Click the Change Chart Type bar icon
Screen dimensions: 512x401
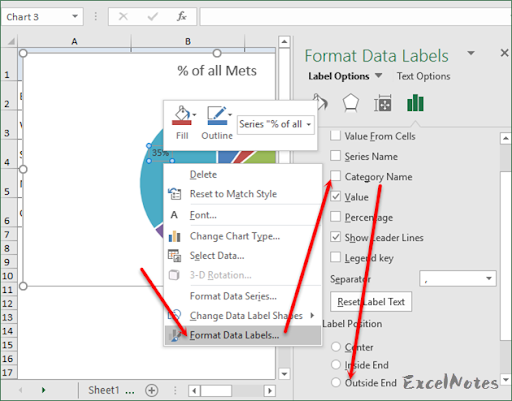click(174, 236)
